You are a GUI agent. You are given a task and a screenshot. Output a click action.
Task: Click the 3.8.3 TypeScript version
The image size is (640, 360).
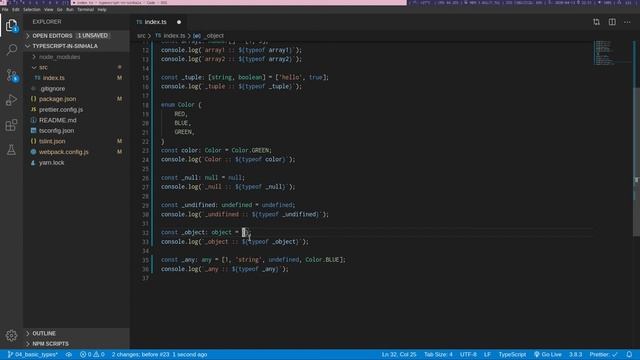[x=576, y=354]
